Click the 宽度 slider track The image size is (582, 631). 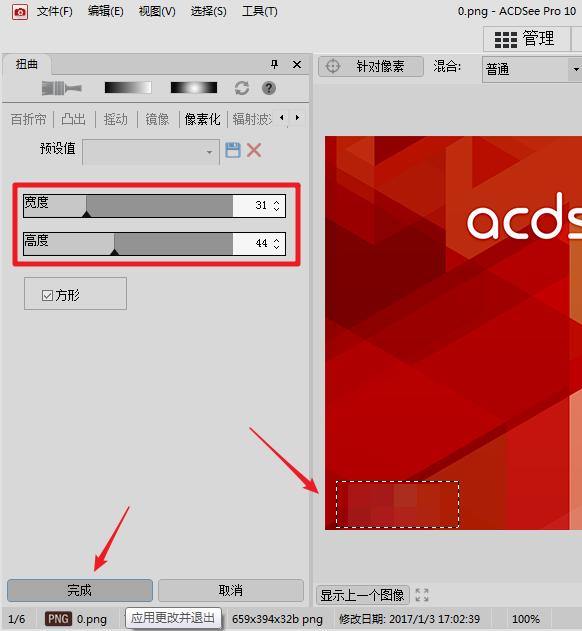[128, 206]
